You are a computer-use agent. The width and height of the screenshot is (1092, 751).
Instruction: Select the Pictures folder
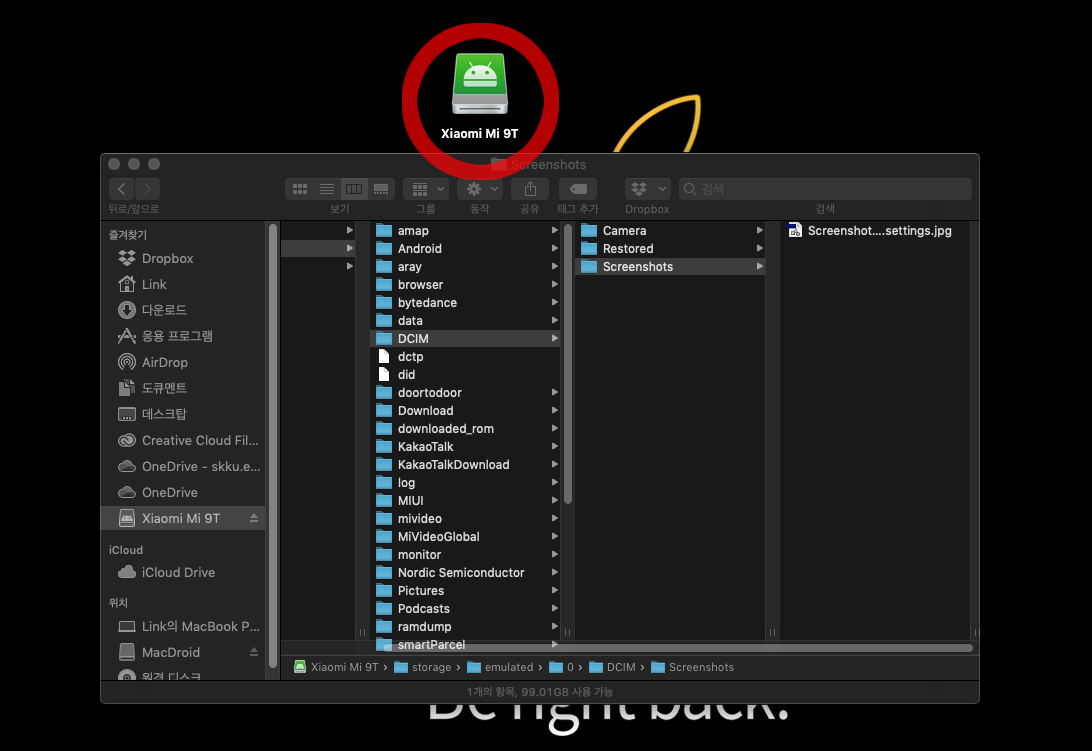tap(465, 591)
